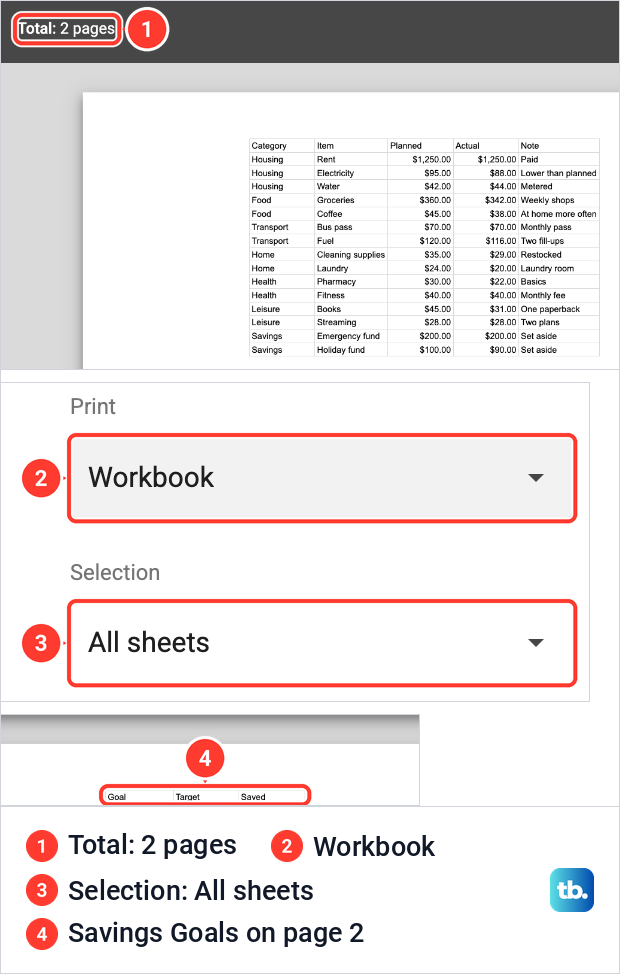Click the 'Planned' column header in preview
Image resolution: width=620 pixels, height=974 pixels.
click(406, 146)
